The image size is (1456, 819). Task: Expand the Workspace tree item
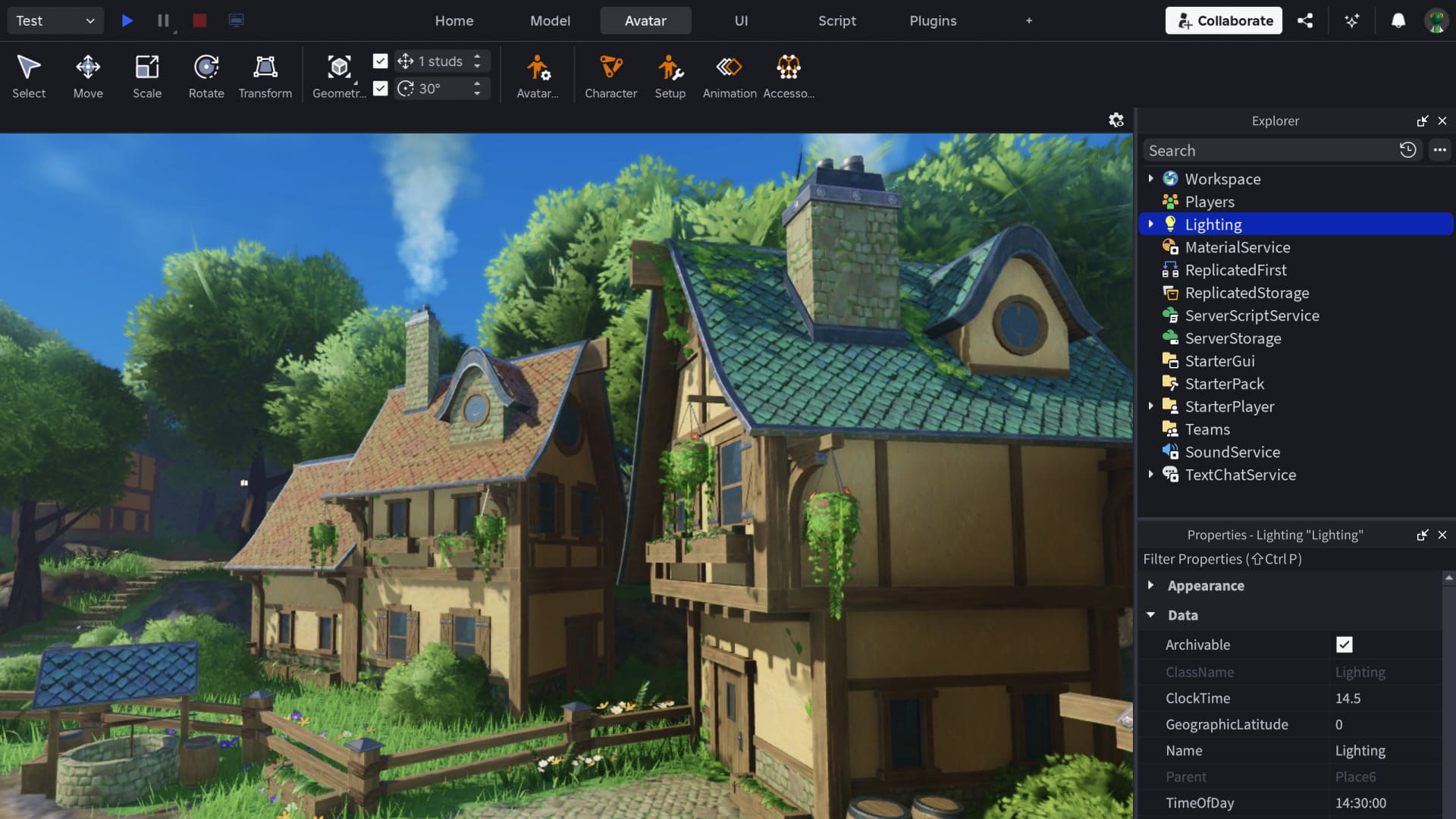(1152, 179)
